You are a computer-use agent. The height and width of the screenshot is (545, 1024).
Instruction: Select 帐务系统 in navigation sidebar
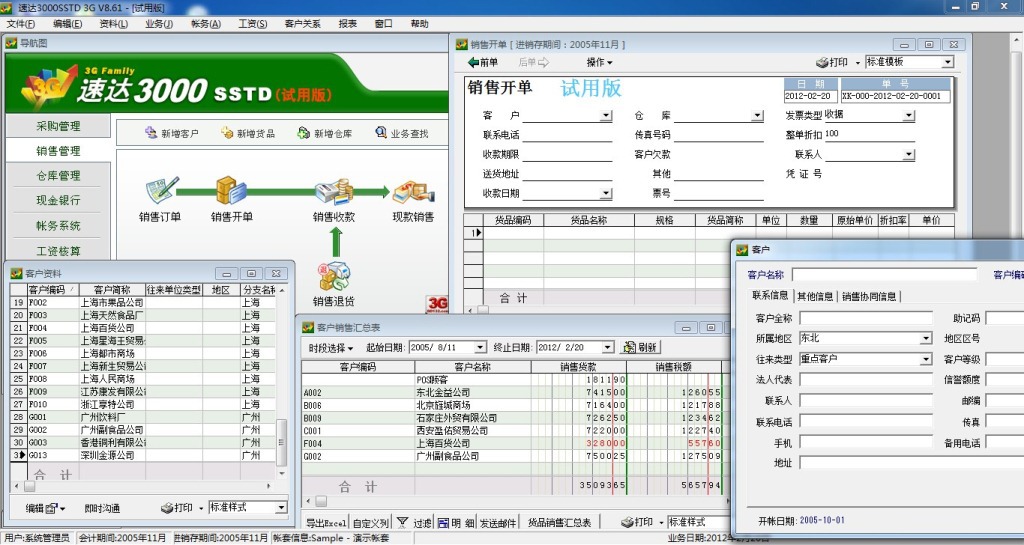(58, 226)
